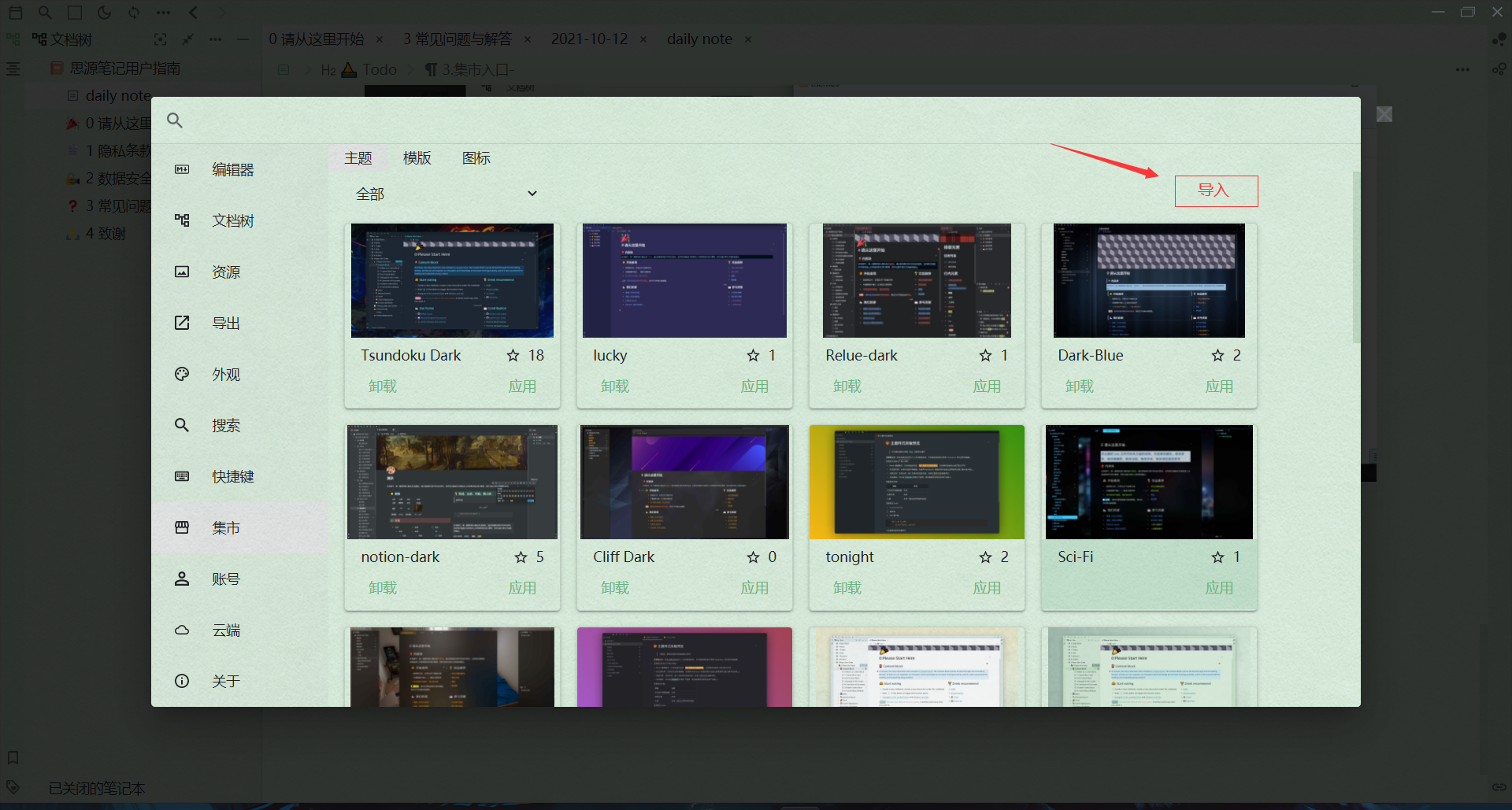Toggle star on the notion-dark theme

click(x=521, y=557)
